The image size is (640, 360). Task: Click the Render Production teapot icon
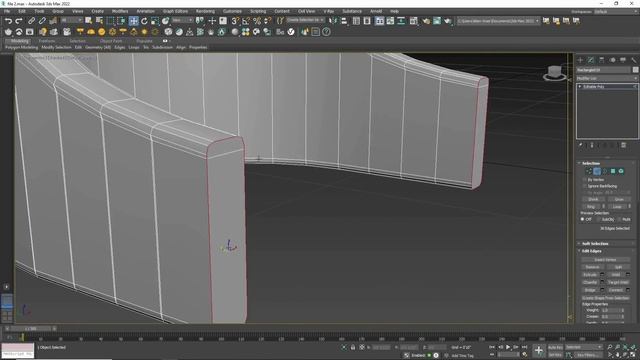(x=448, y=21)
